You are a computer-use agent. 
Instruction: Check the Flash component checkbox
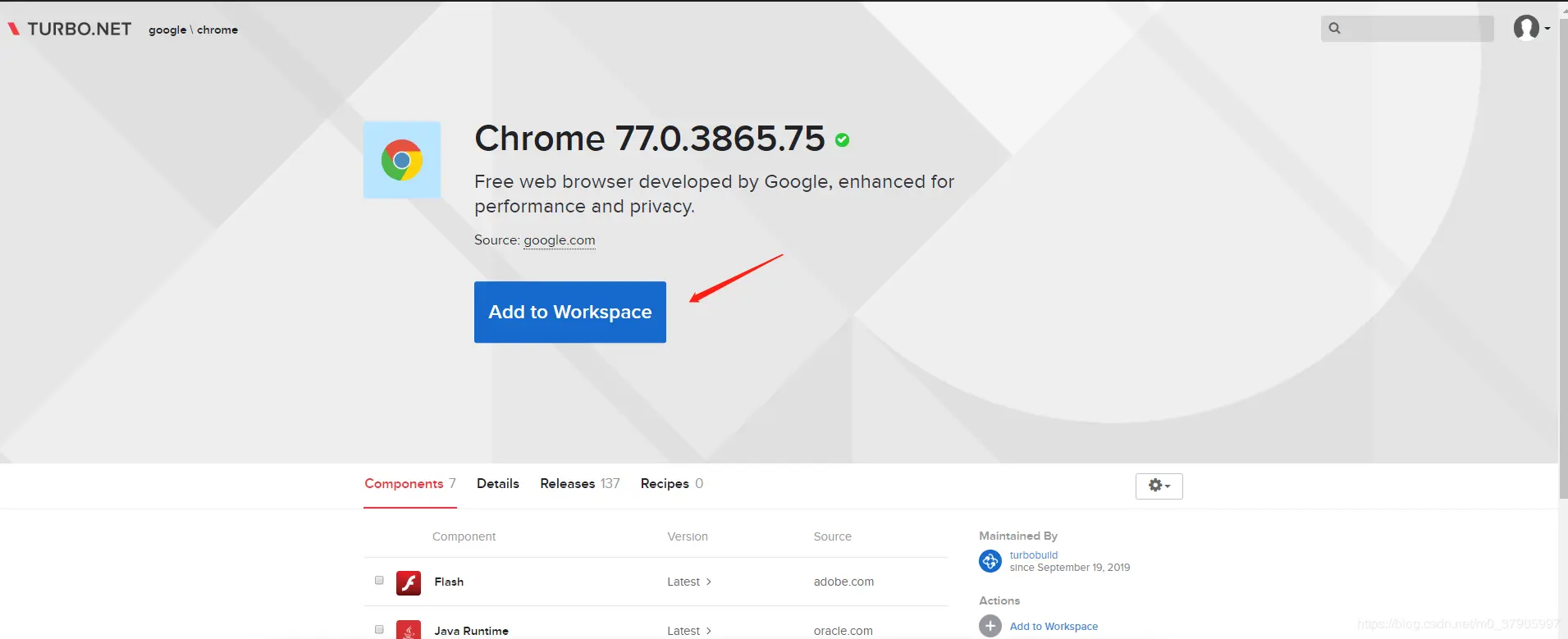(x=379, y=580)
